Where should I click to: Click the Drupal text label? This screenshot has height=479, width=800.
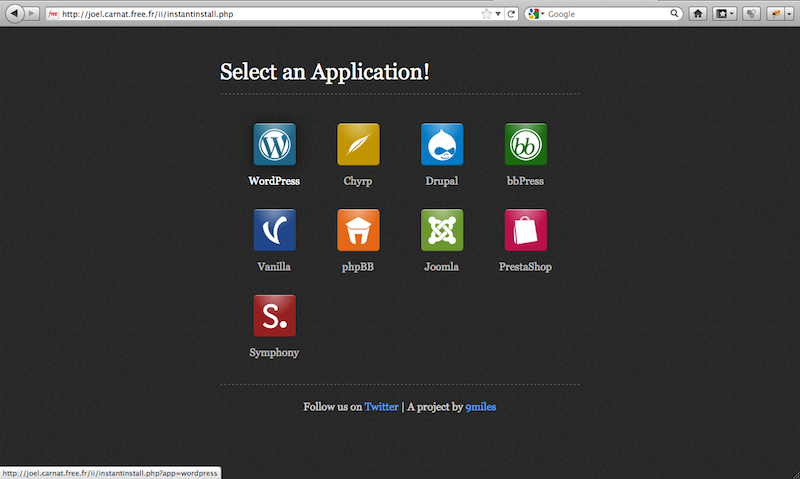442,182
